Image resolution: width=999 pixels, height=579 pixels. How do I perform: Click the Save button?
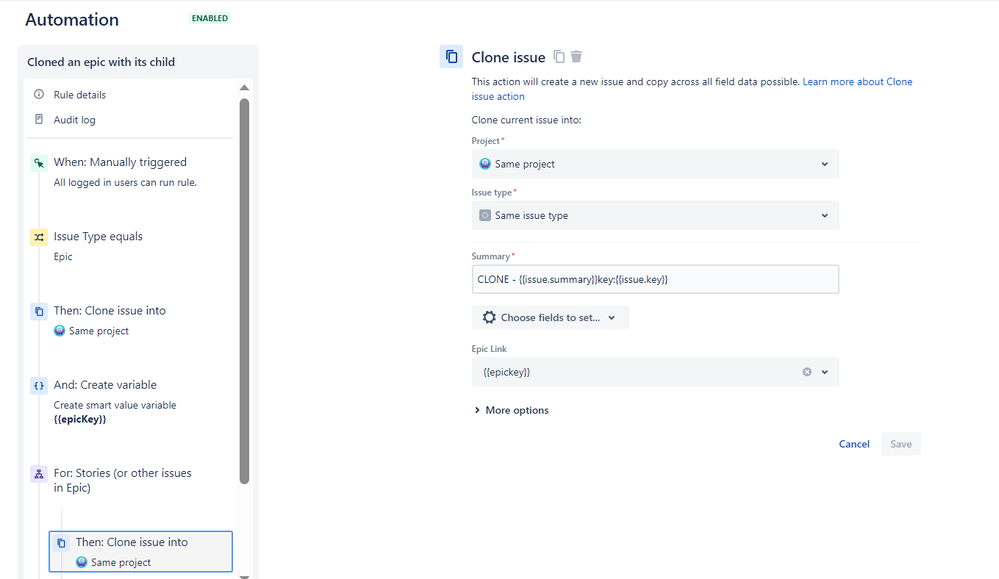(901, 444)
